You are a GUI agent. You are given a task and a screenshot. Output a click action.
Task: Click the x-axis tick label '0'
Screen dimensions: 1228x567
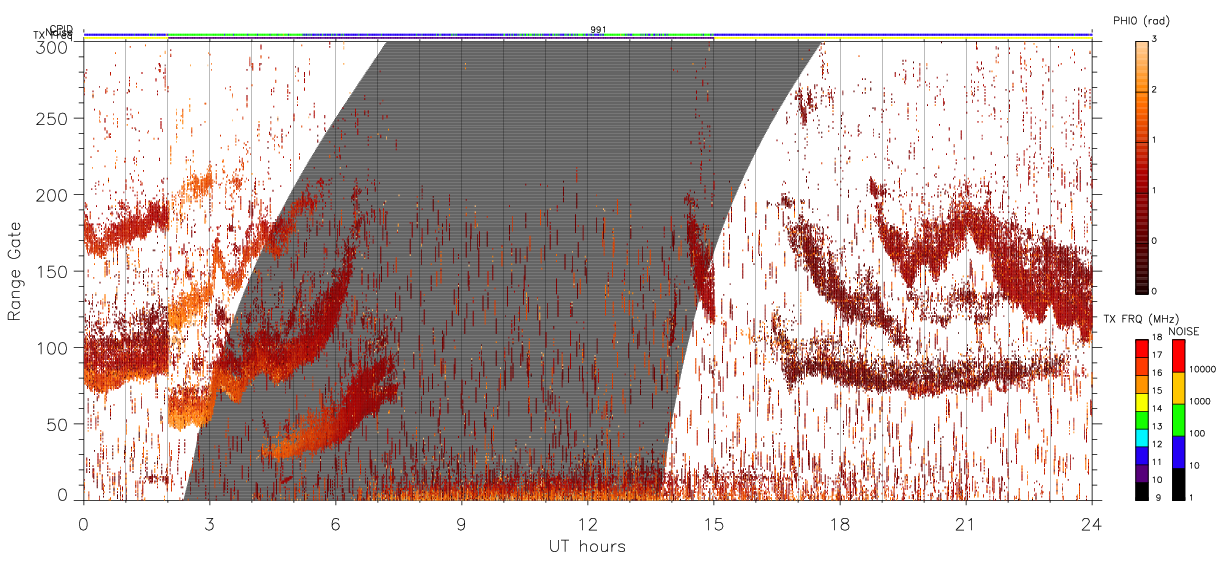[x=83, y=524]
